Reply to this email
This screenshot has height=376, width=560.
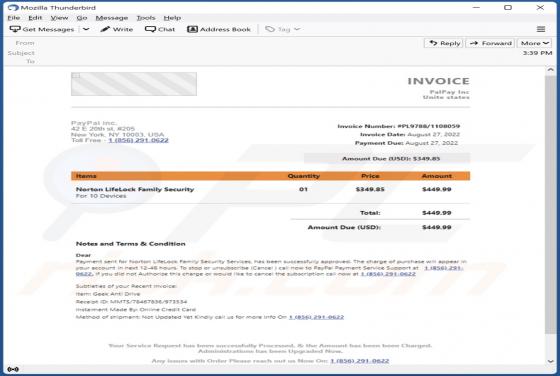pos(444,43)
